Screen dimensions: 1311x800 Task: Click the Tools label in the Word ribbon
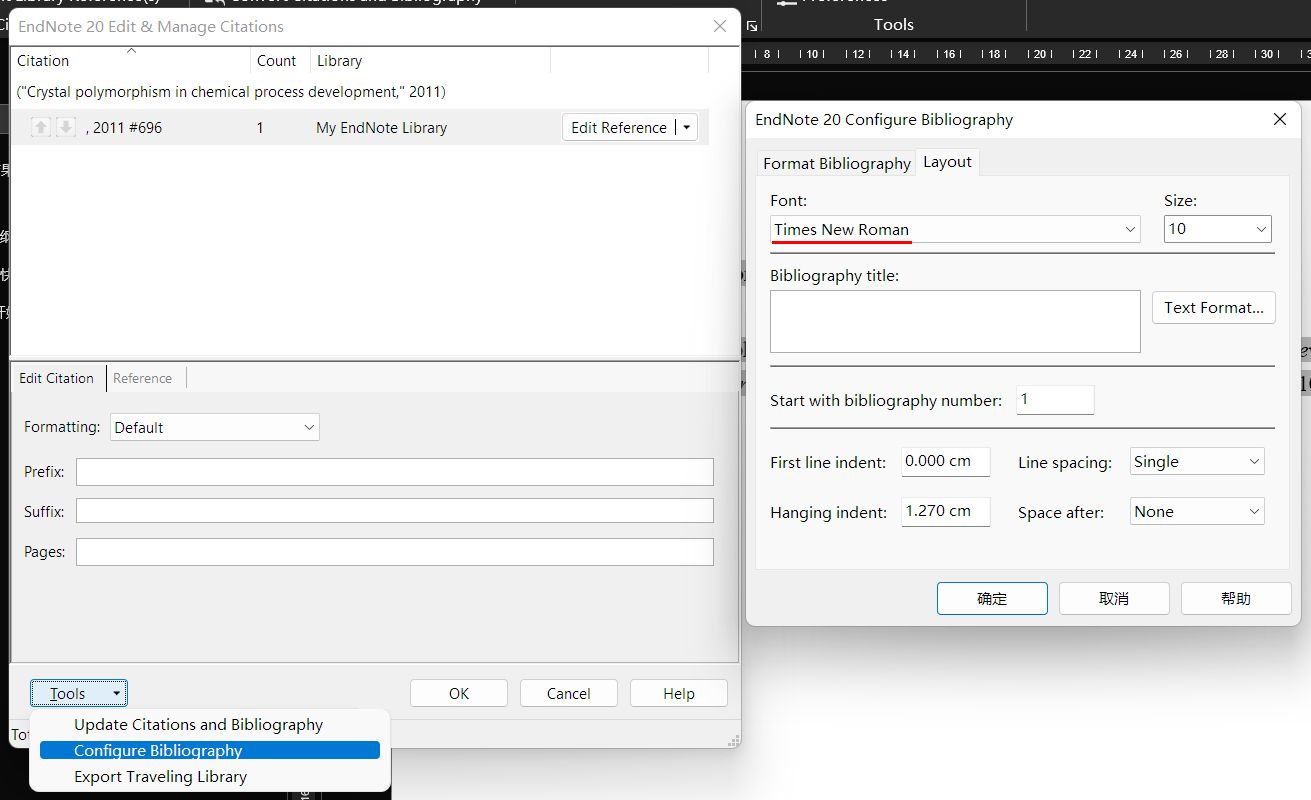tap(894, 24)
